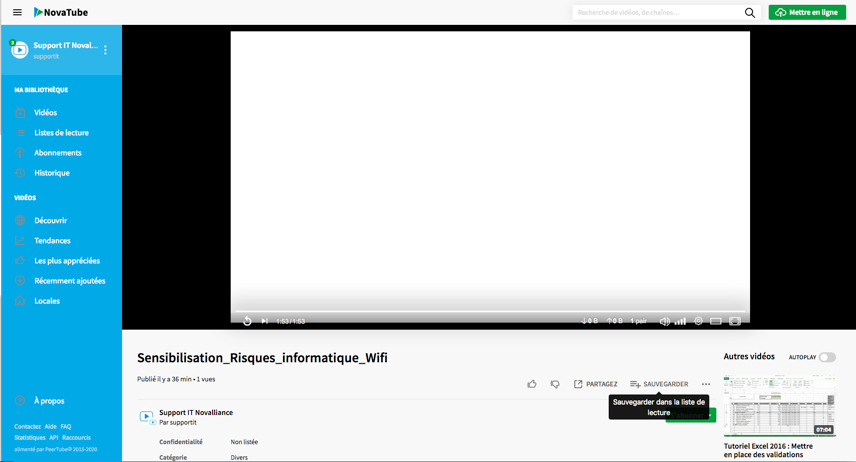Image resolution: width=856 pixels, height=462 pixels.
Task: Open player settings gear
Action: (698, 321)
